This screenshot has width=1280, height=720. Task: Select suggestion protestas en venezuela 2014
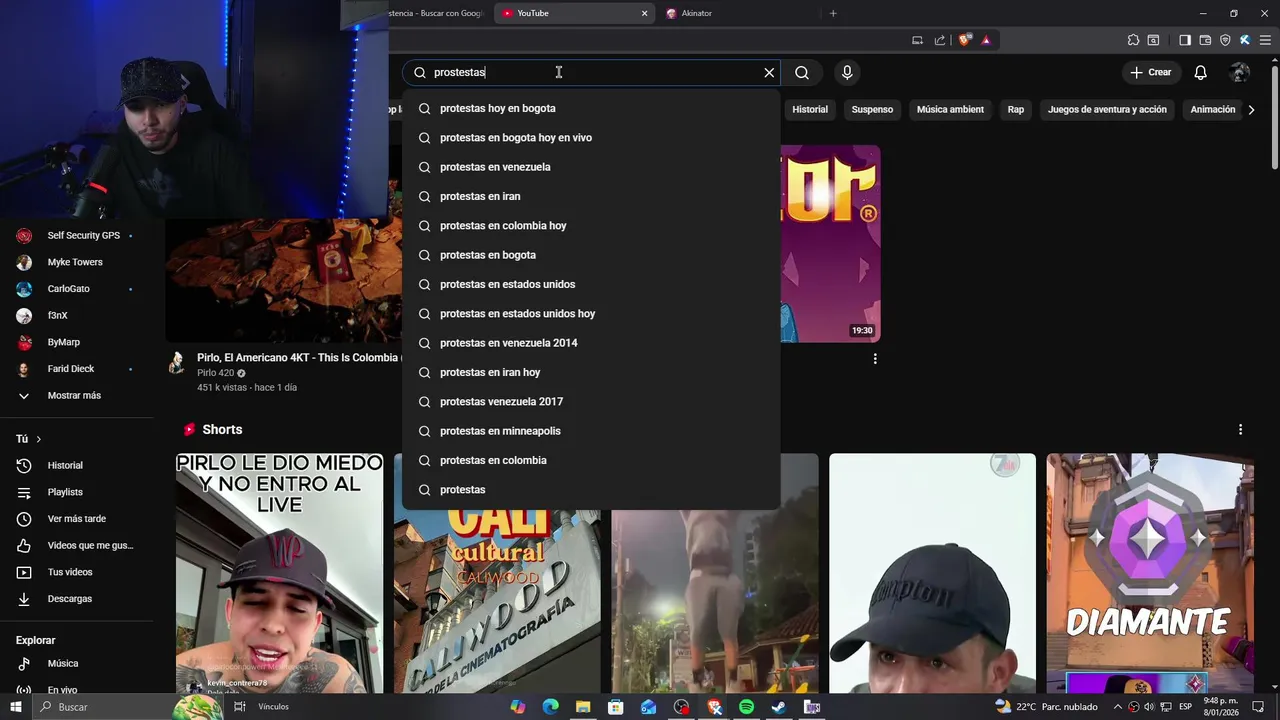591,343
